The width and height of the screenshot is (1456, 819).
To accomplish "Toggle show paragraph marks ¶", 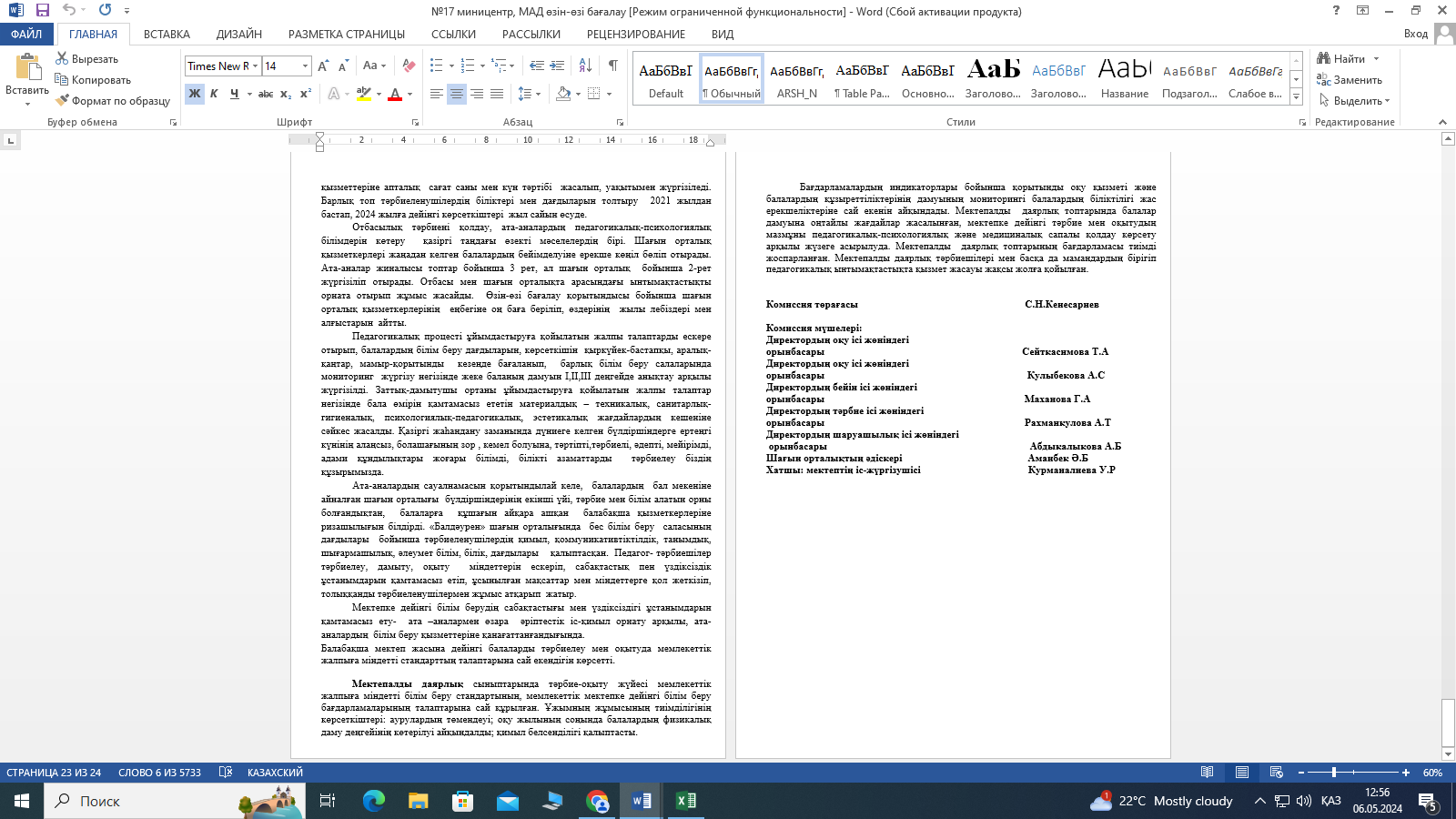I will pyautogui.click(x=613, y=66).
